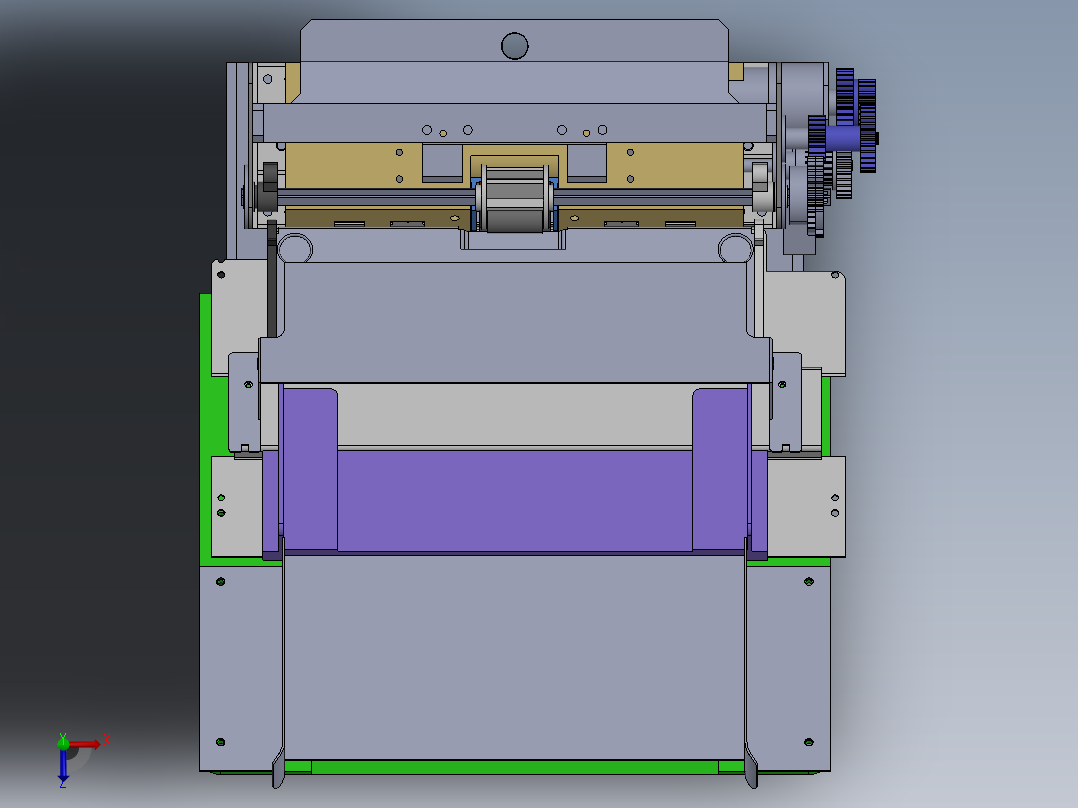
Task: Select the left purple paper guide
Action: click(x=310, y=469)
